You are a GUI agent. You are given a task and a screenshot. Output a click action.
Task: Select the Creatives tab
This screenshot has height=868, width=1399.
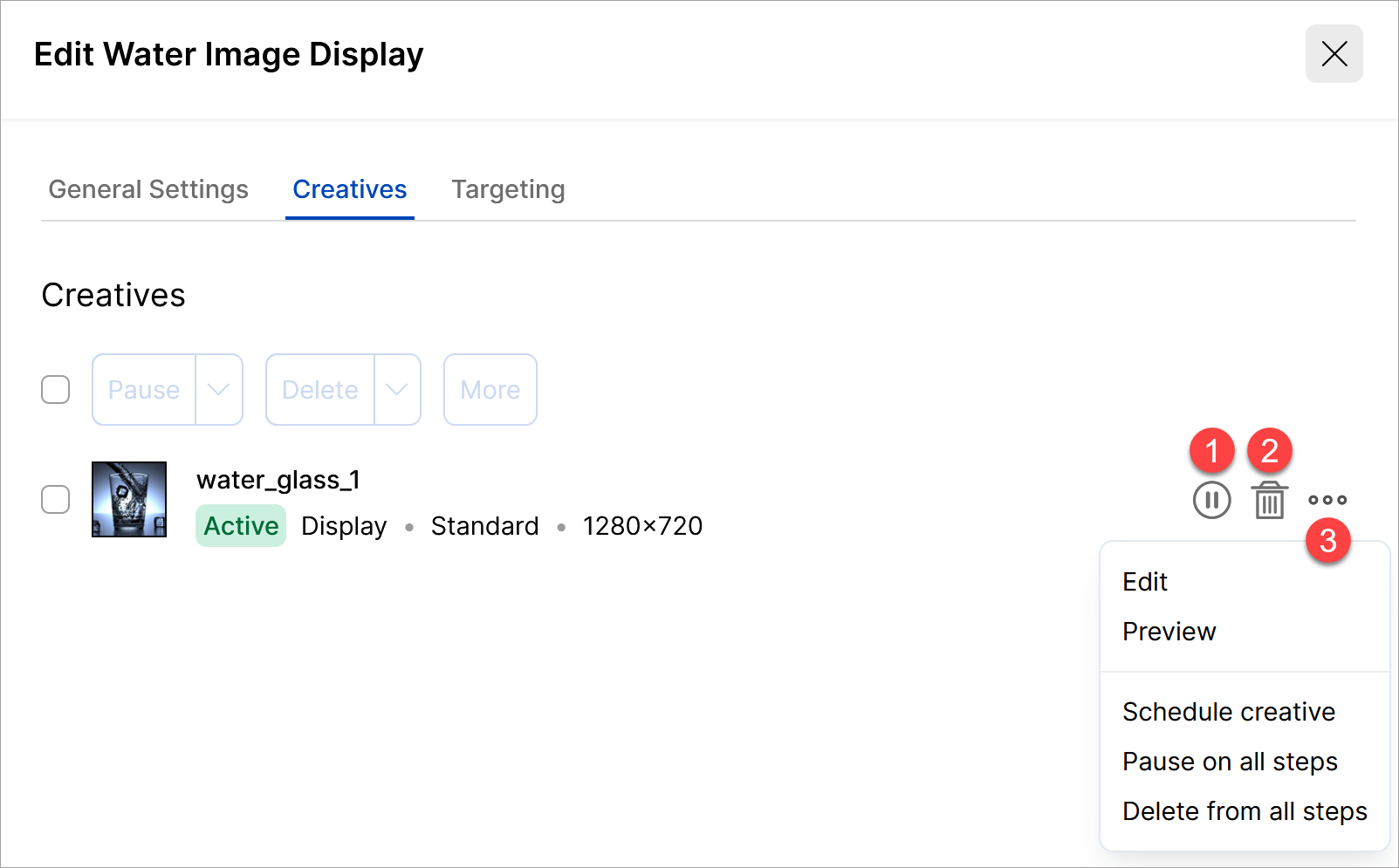point(349,189)
